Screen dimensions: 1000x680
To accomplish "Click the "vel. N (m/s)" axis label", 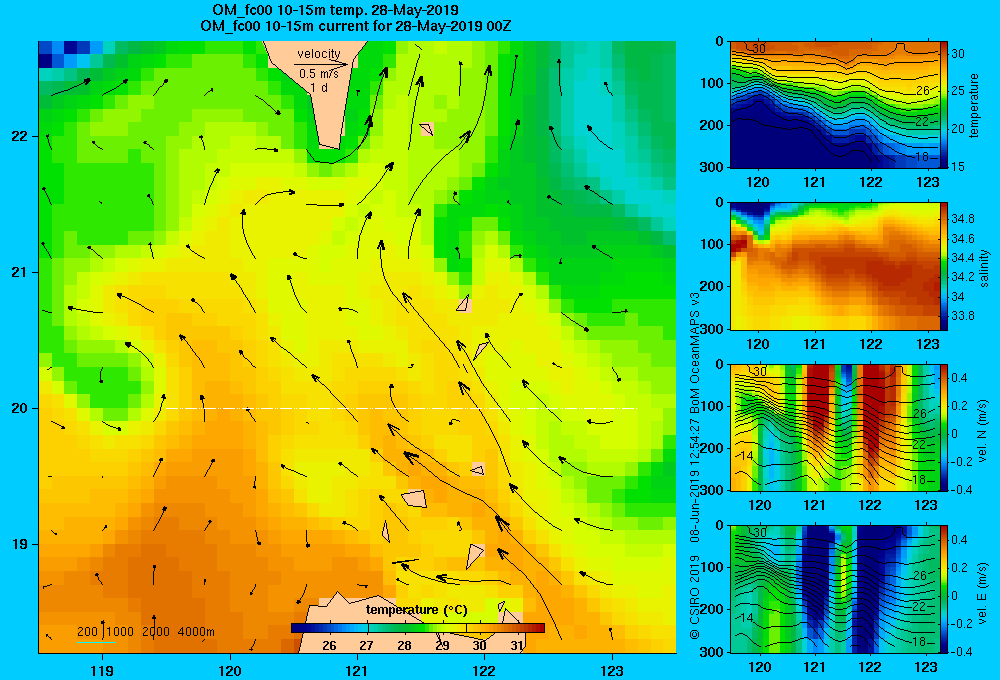I will 983,431.
